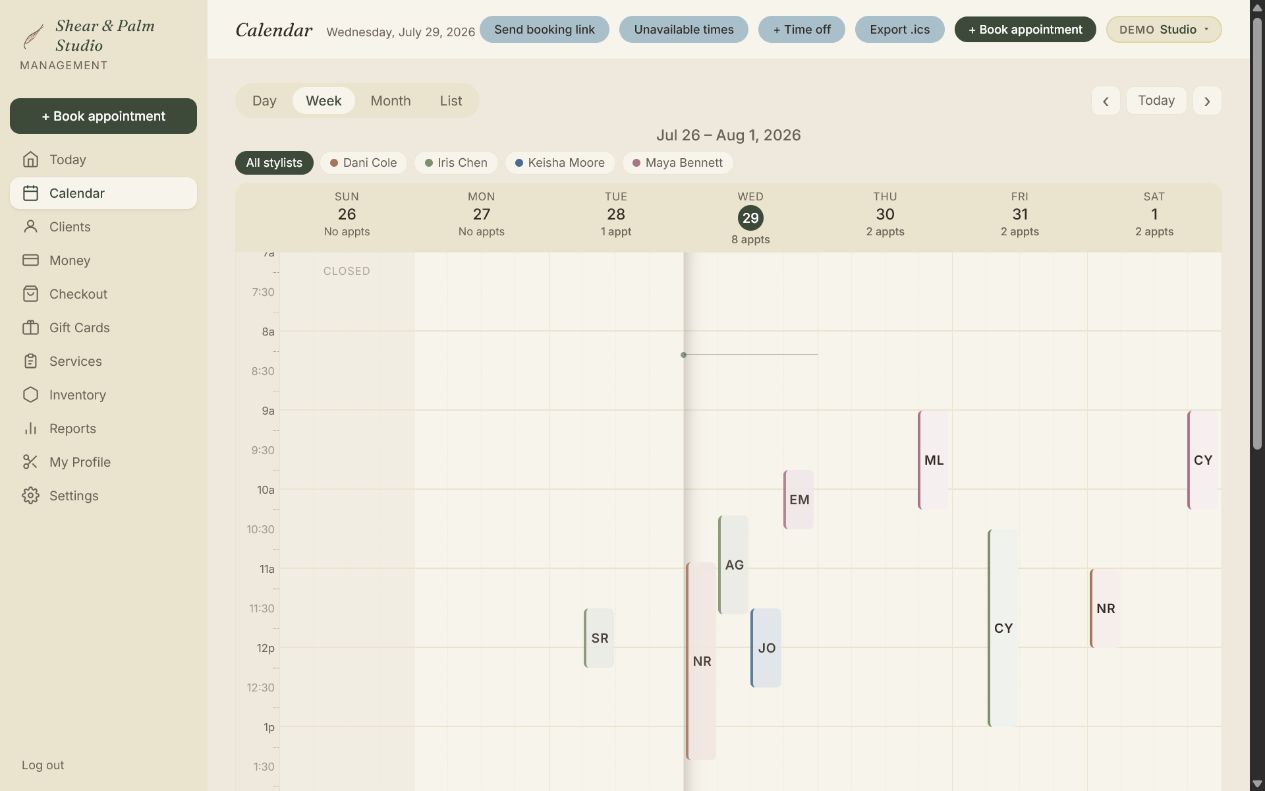The image size is (1265, 791).
Task: Open the NR appointment on Wednesday
Action: point(701,661)
